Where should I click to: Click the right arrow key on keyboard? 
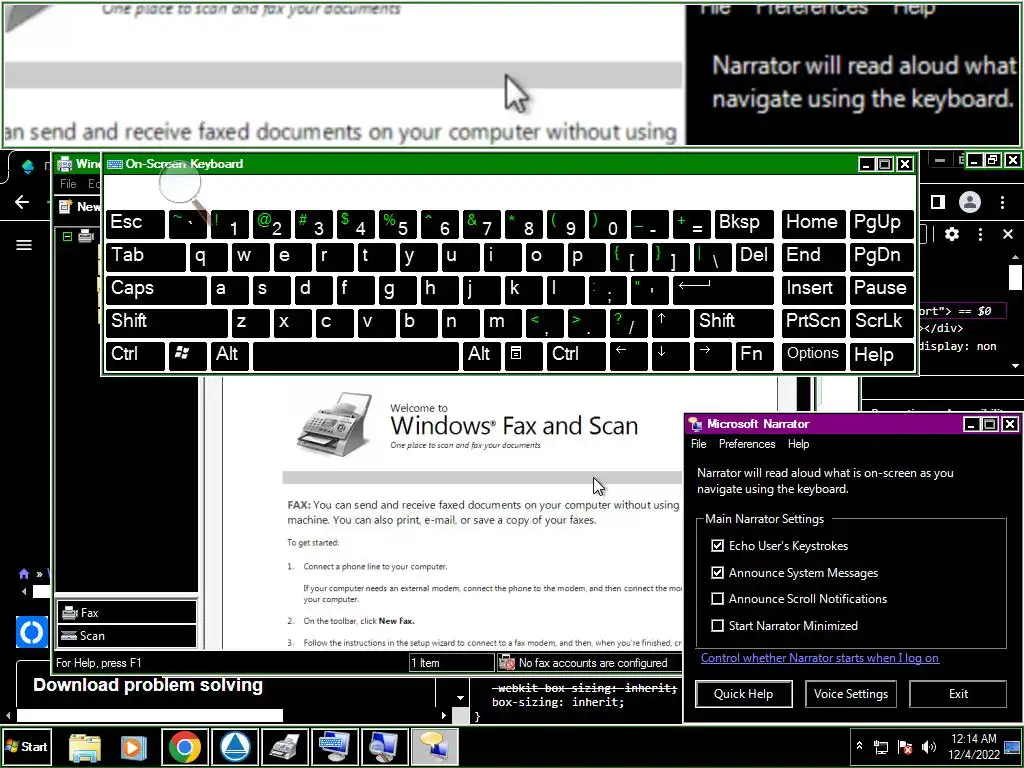pyautogui.click(x=712, y=355)
